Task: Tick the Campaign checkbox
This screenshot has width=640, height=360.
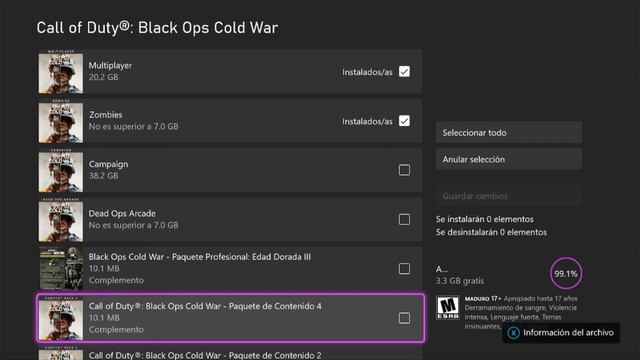Action: click(x=404, y=170)
